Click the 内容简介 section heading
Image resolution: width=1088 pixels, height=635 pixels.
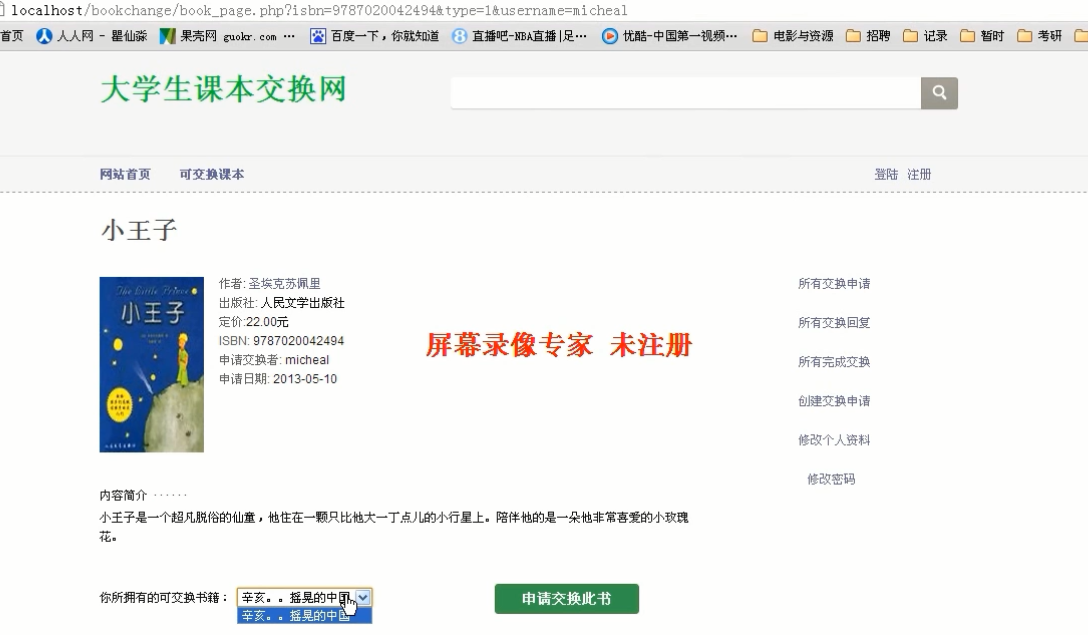pyautogui.click(x=123, y=495)
